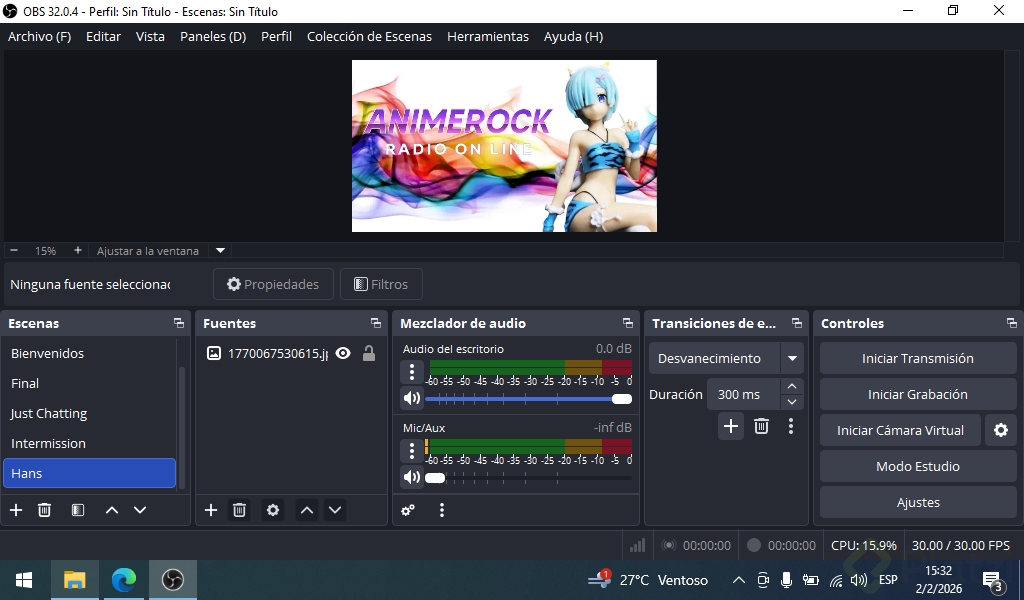Remove selected scene with trash icon

[44, 510]
